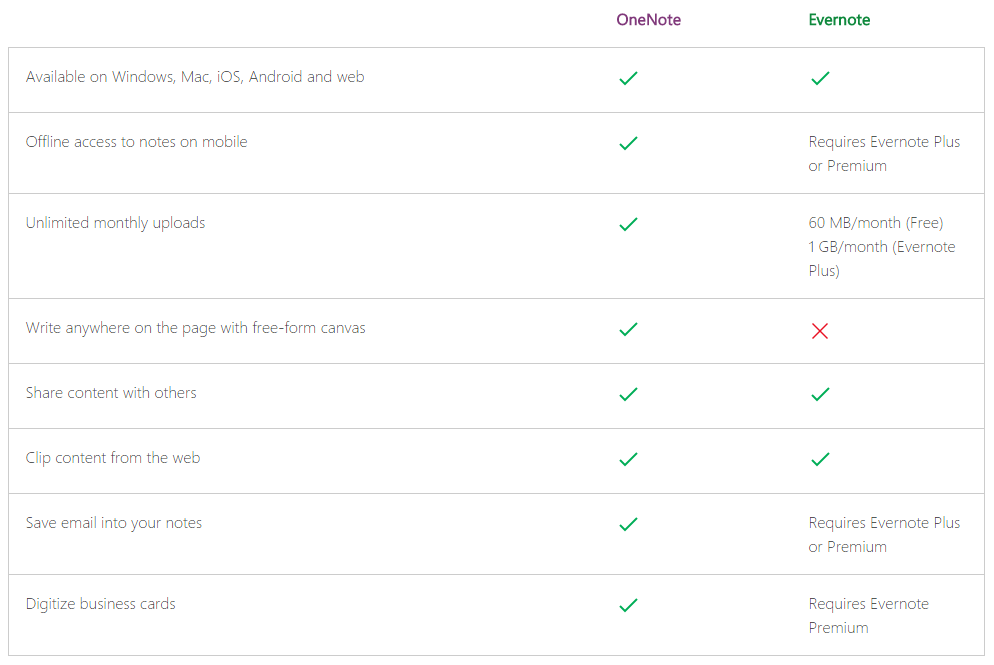This screenshot has width=994, height=665.
Task: Click the "60 MB/month (Free)" text
Action: [x=876, y=223]
